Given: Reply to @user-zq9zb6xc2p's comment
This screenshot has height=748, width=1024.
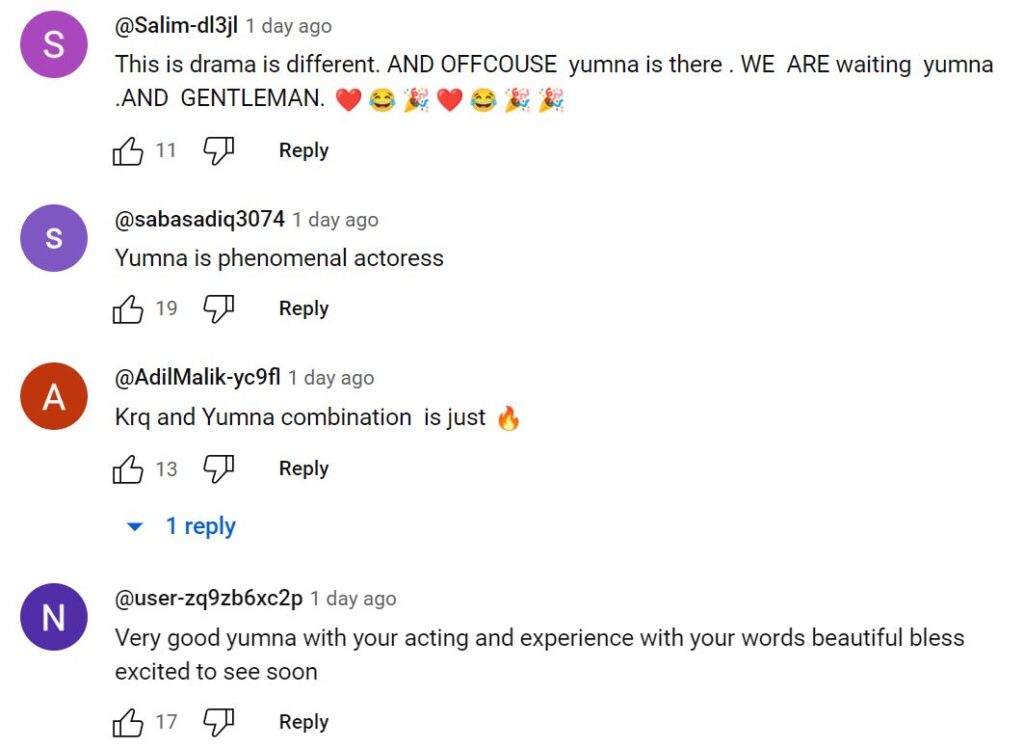Looking at the screenshot, I should pos(304,722).
